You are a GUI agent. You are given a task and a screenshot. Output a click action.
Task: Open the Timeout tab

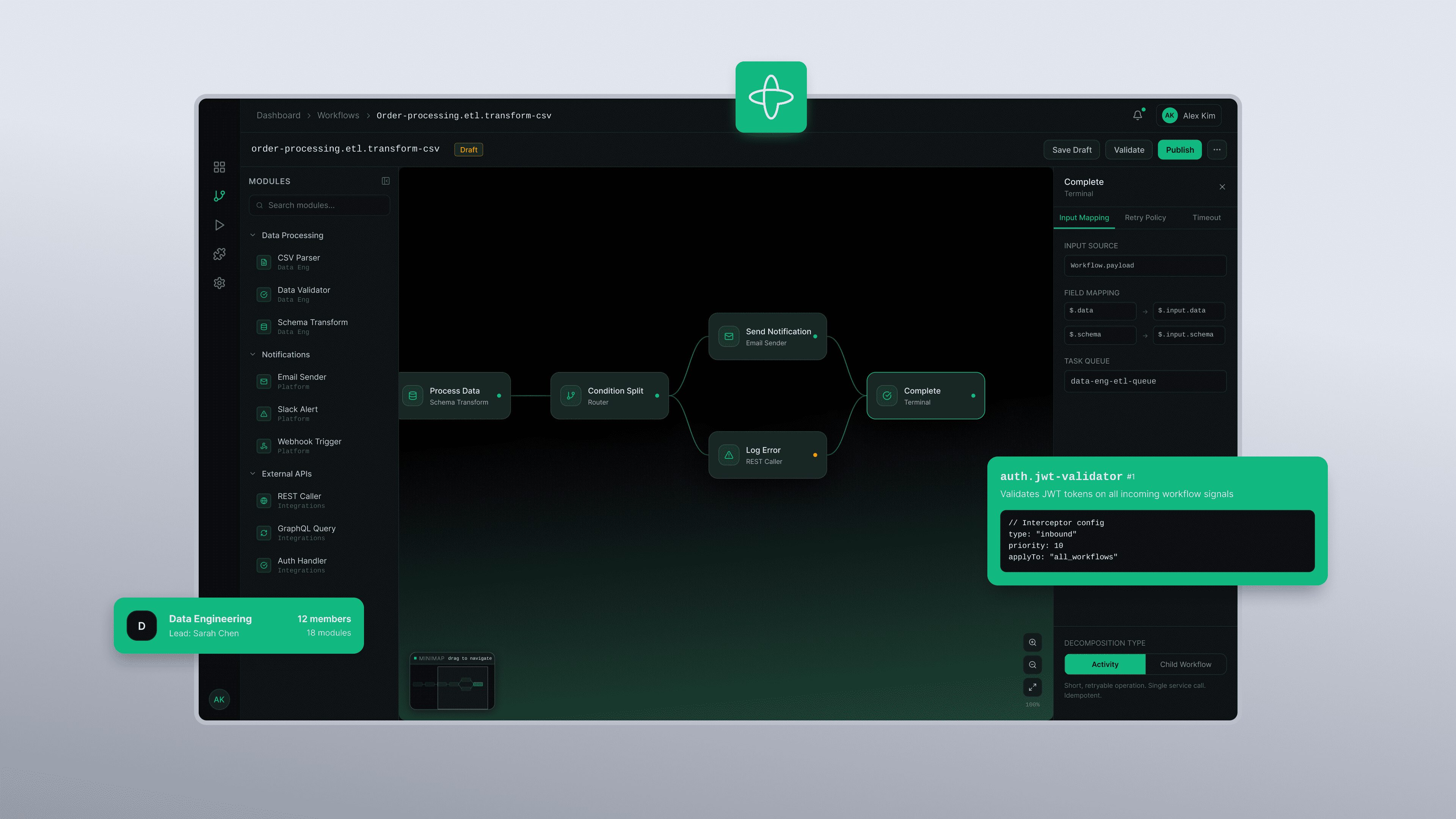[x=1206, y=218]
